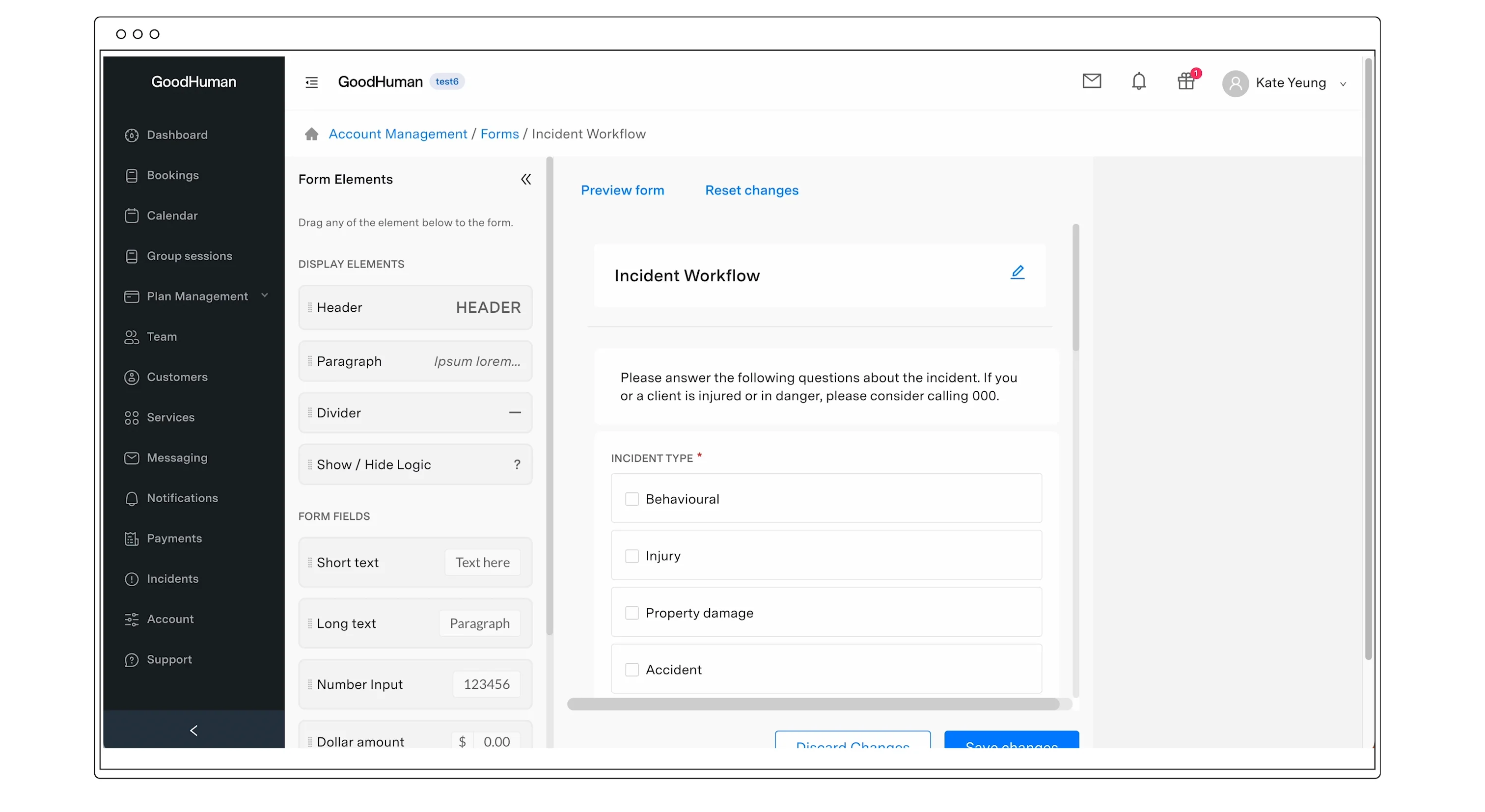Expand the Plan Management submenu chevron

click(x=265, y=296)
